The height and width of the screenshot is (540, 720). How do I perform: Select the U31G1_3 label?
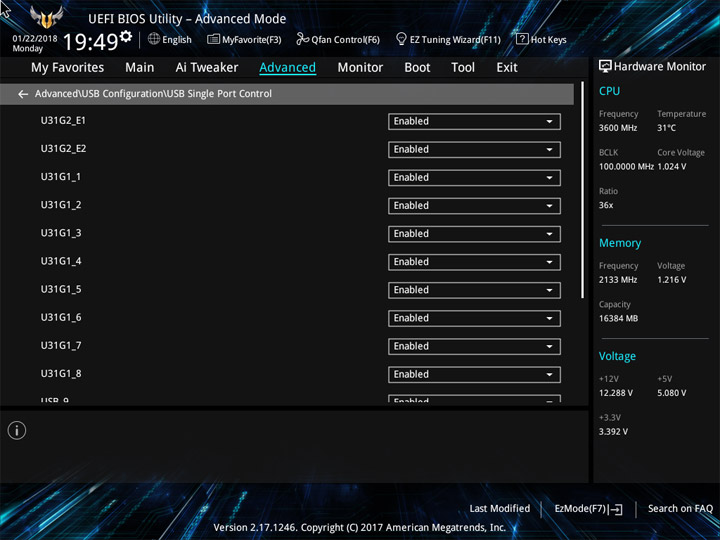point(61,233)
